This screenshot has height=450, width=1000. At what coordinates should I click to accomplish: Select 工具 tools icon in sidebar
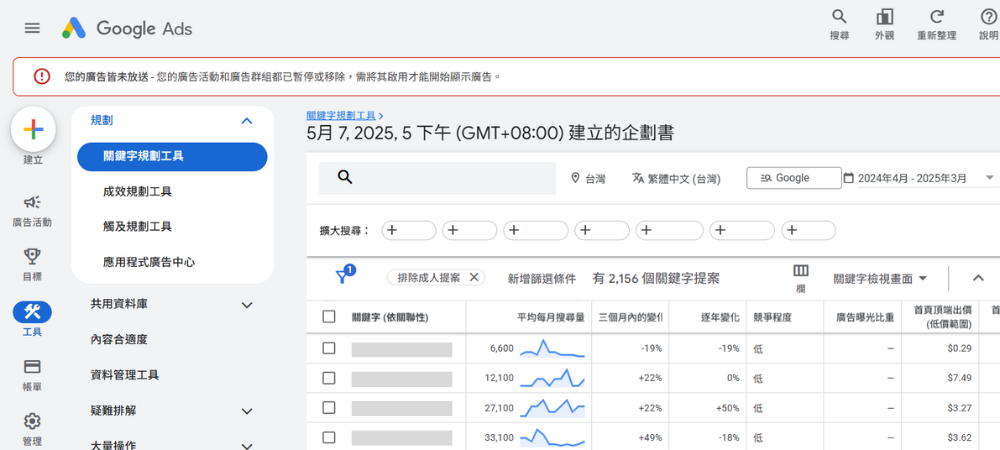tap(32, 312)
